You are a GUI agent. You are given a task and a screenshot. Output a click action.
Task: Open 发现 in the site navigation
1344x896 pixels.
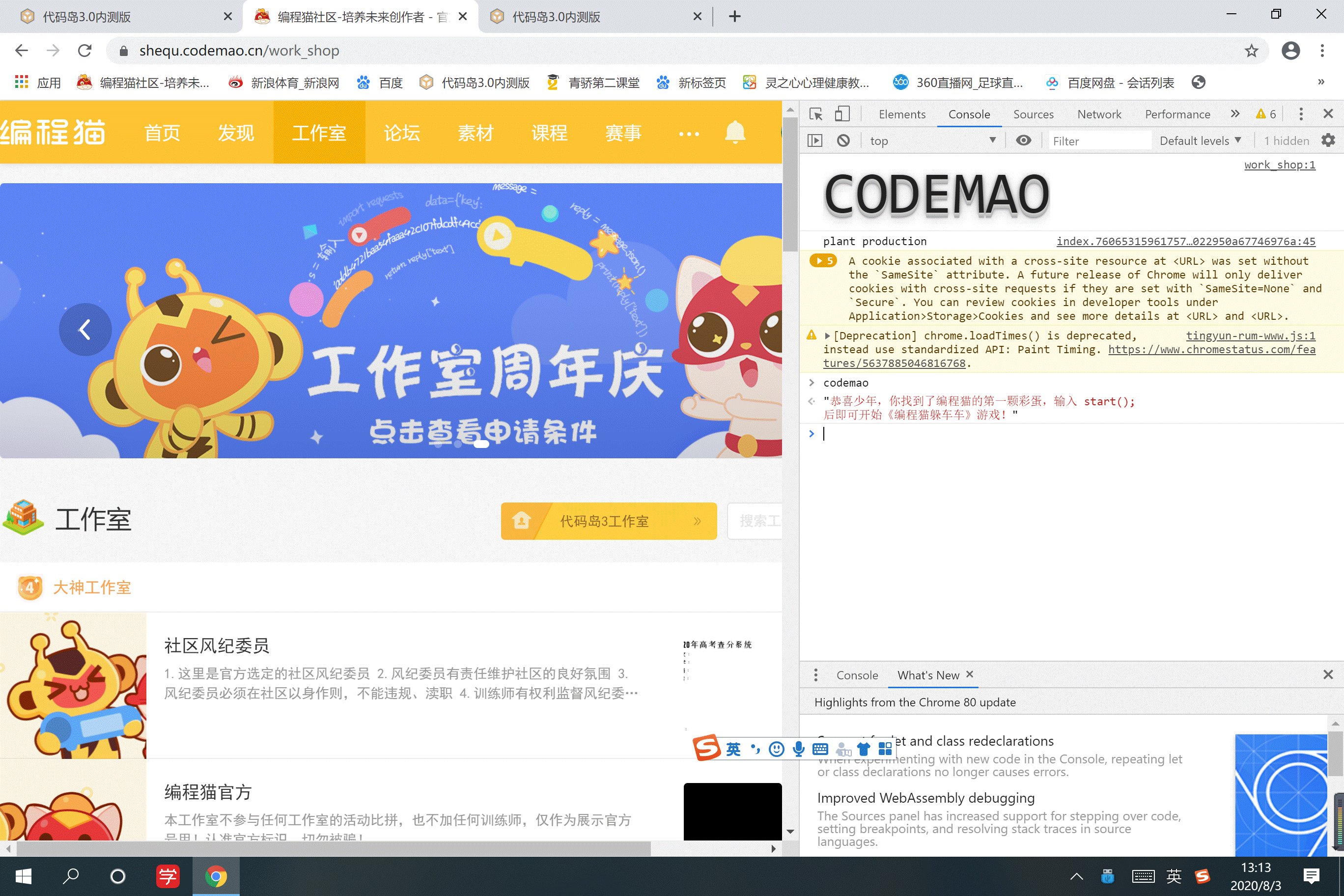236,133
